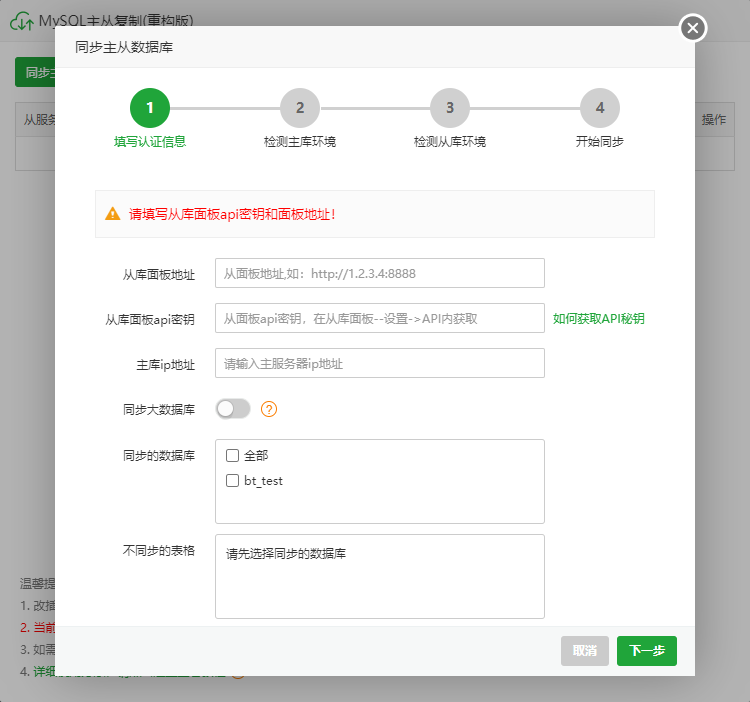The width and height of the screenshot is (750, 702).
Task: Click step 3 circle 检测从库环境
Action: click(450, 107)
